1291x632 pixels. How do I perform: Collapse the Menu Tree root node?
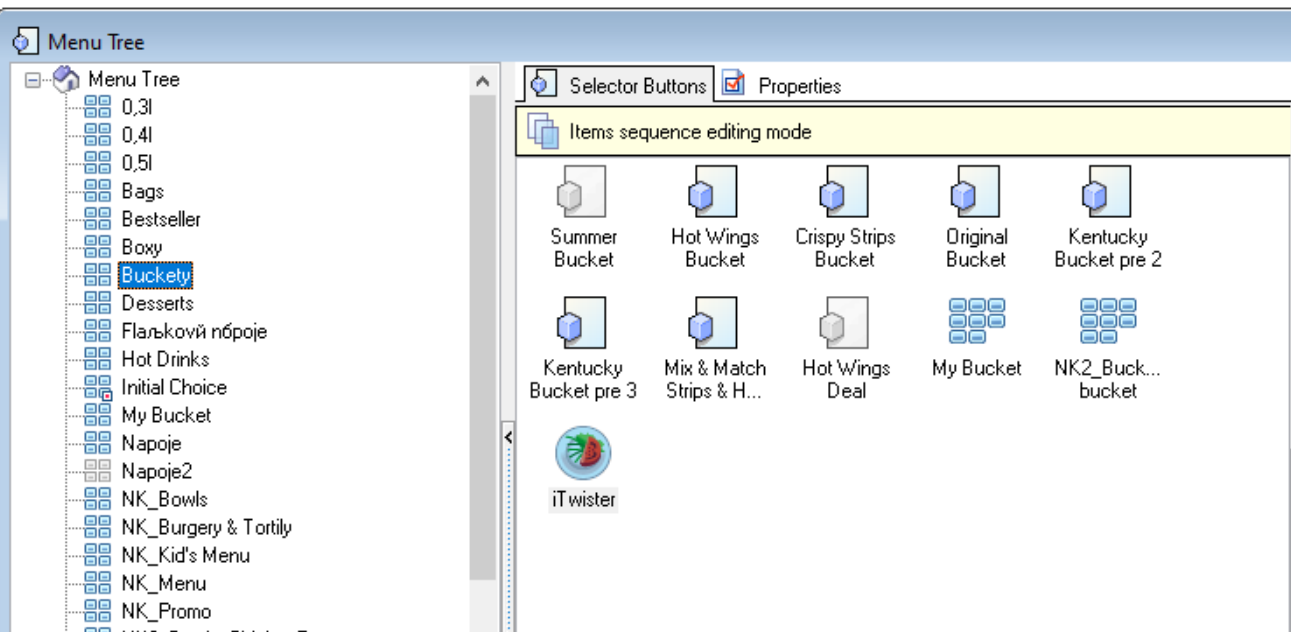[x=34, y=80]
